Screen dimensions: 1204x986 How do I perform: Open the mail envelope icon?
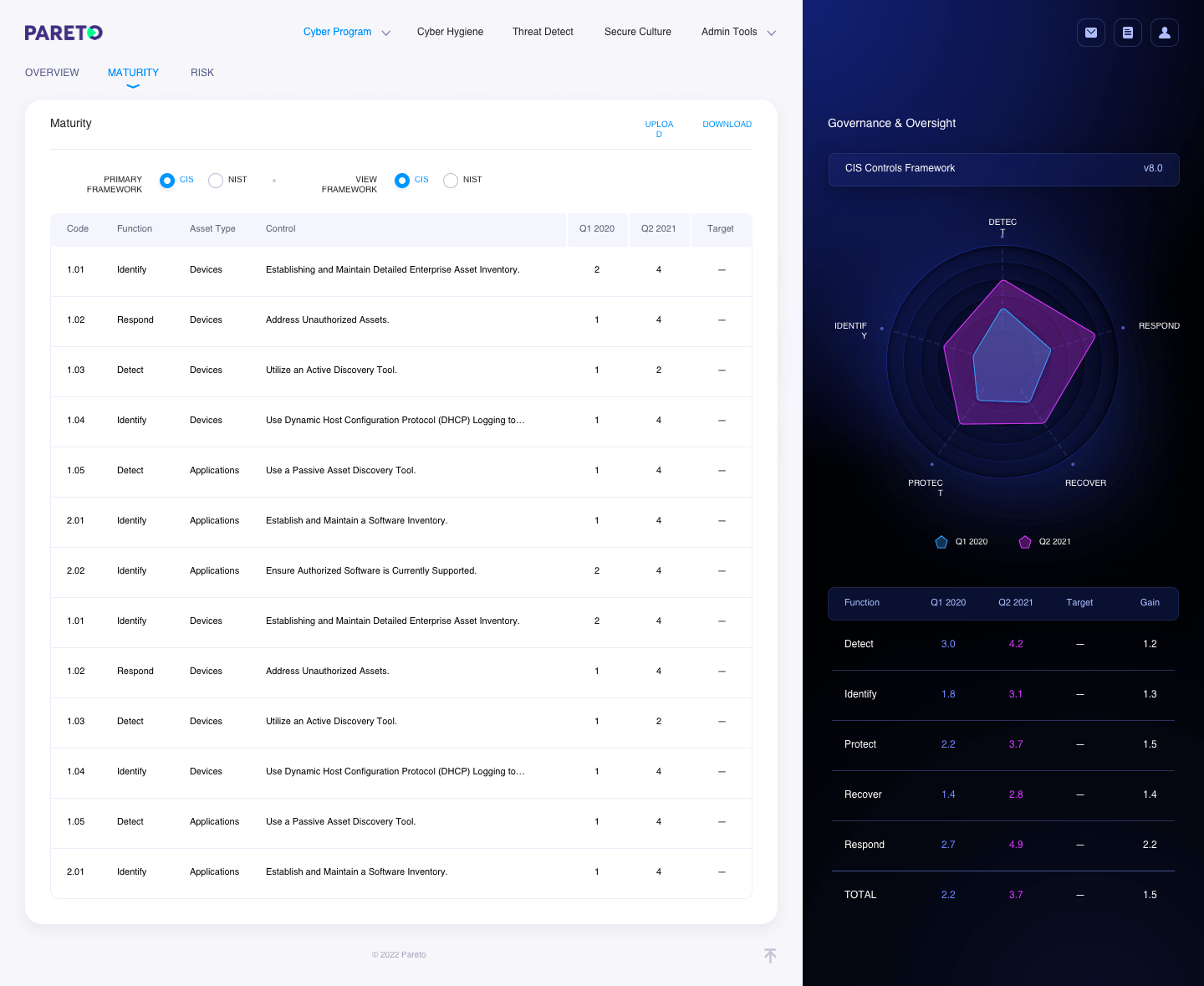[x=1091, y=33]
